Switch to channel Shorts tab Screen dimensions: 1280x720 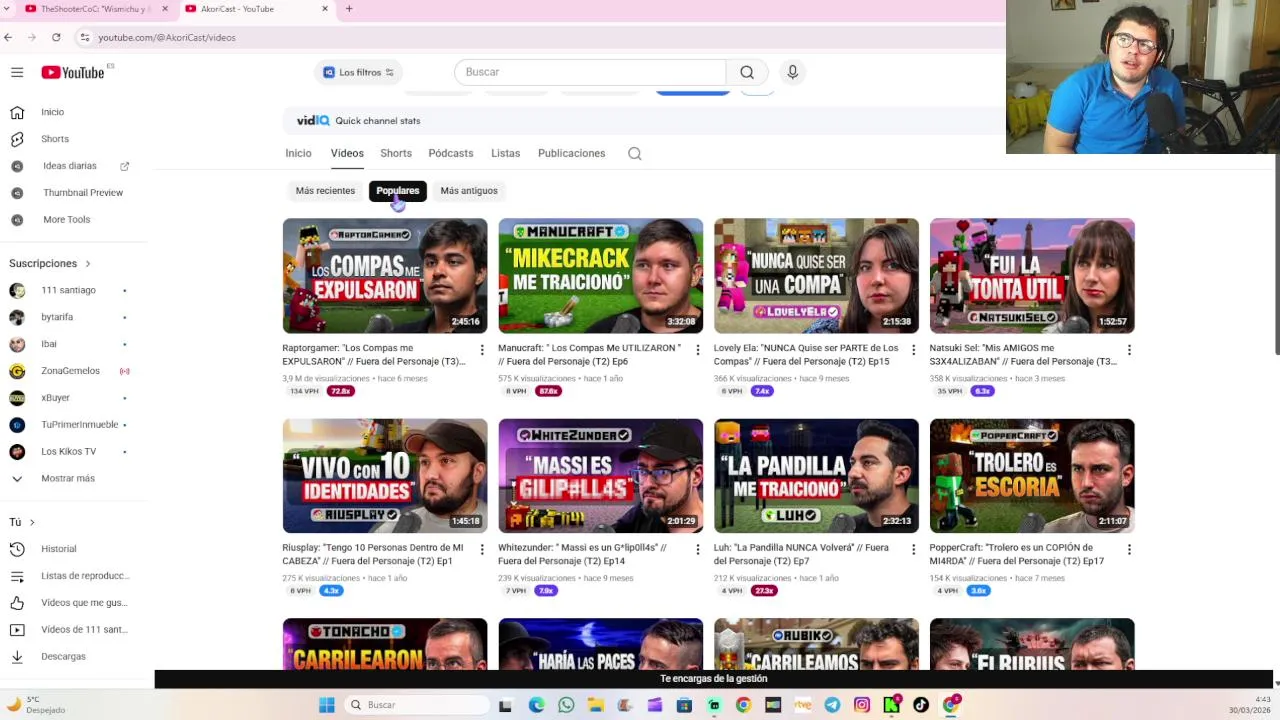pyautogui.click(x=396, y=153)
